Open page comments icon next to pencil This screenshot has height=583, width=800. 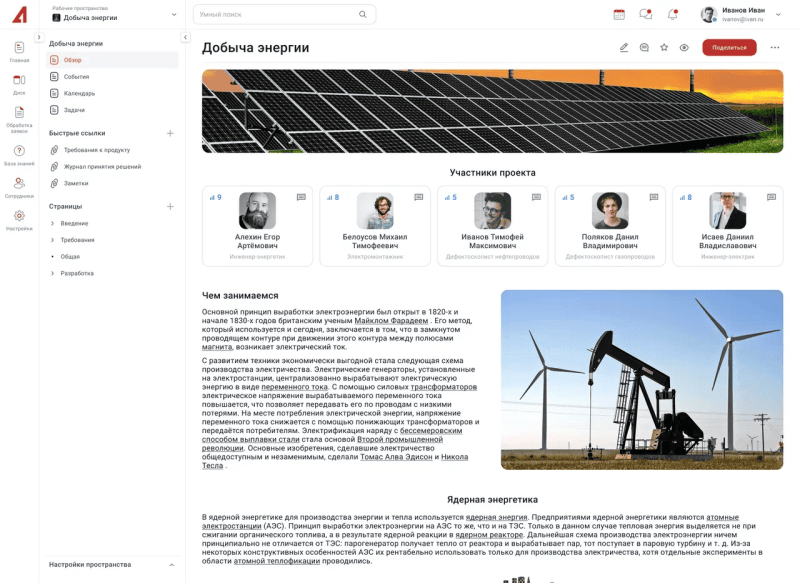click(644, 47)
